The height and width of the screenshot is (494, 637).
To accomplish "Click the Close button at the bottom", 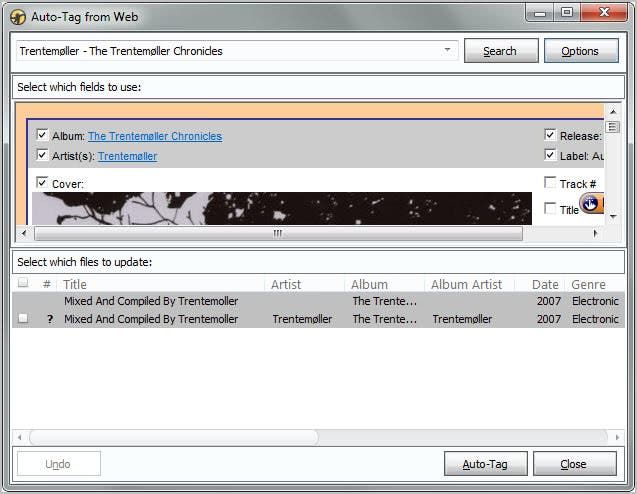I will tap(575, 464).
